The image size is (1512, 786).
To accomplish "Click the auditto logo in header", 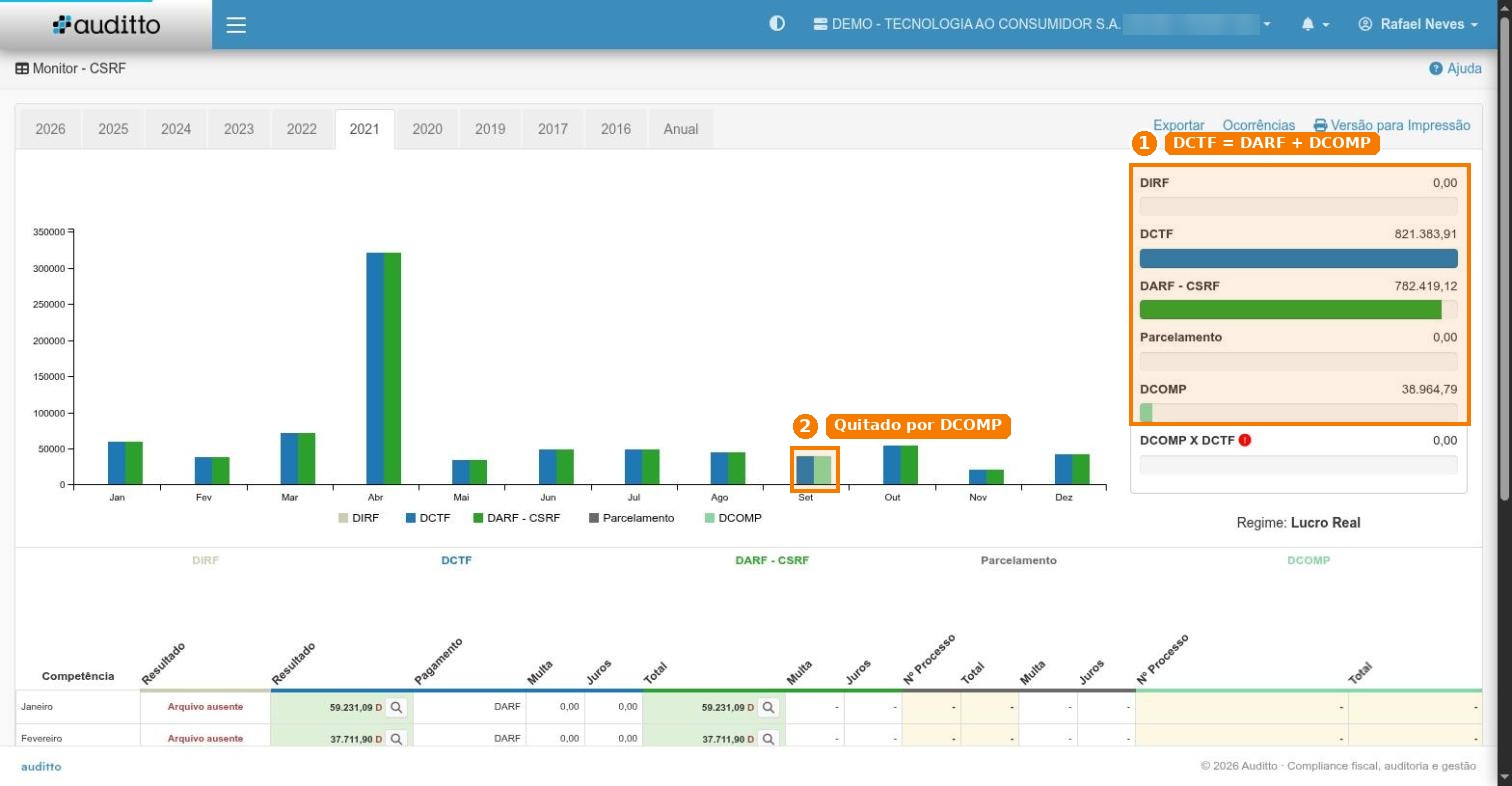I will [x=106, y=25].
